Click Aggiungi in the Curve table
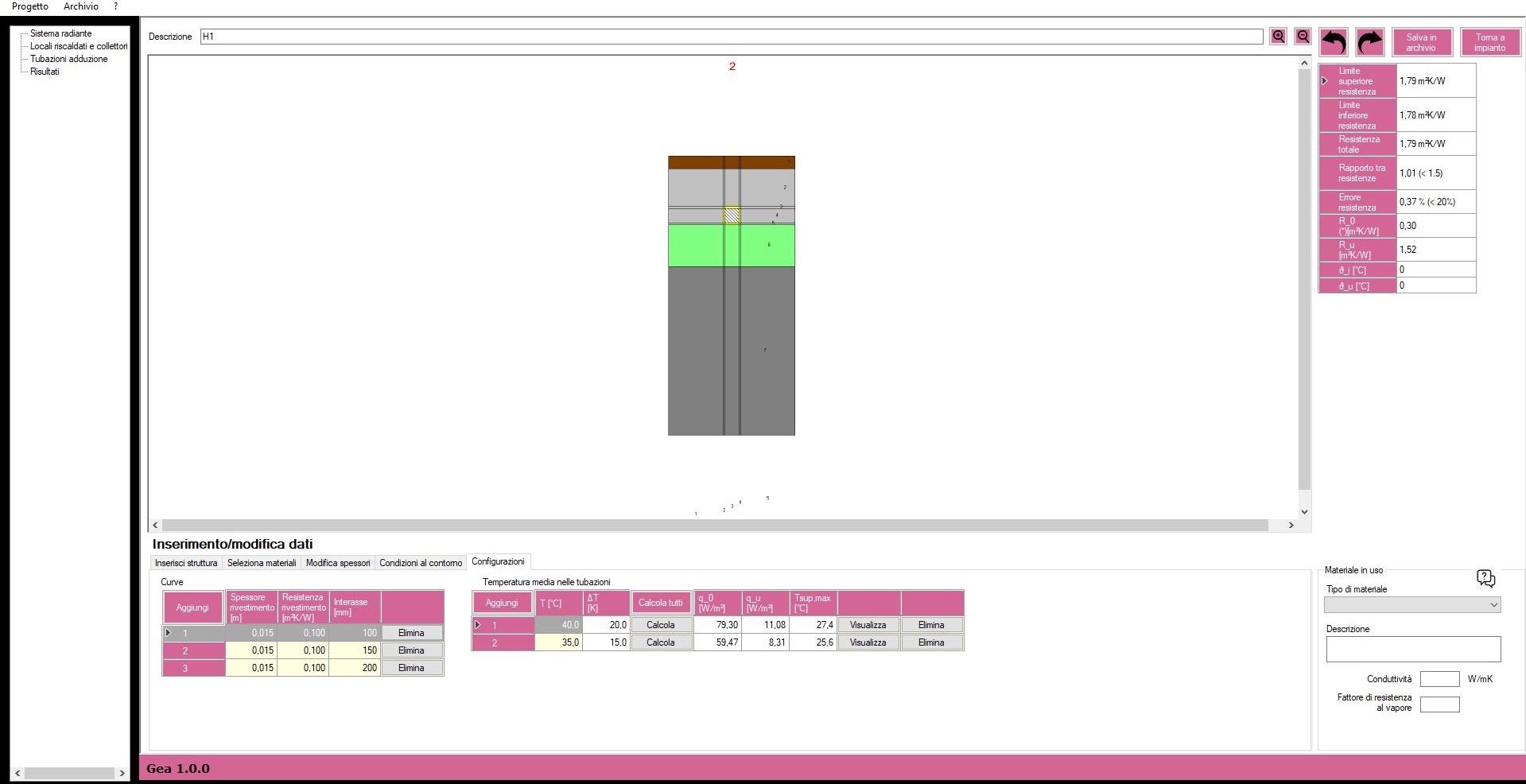The image size is (1526, 784). tap(192, 607)
